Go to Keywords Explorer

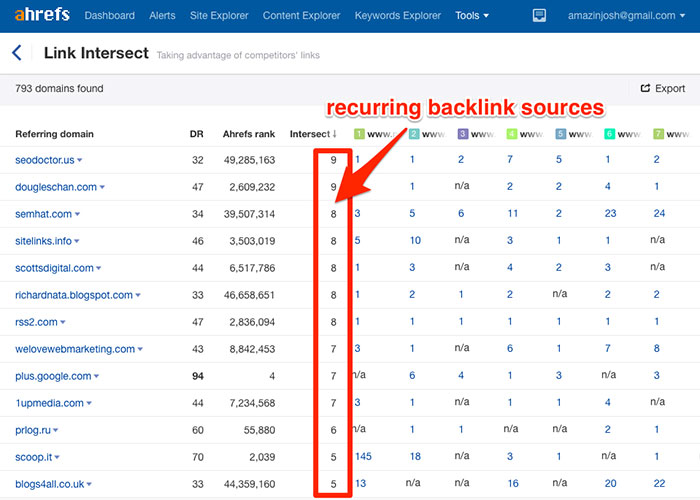(x=398, y=16)
